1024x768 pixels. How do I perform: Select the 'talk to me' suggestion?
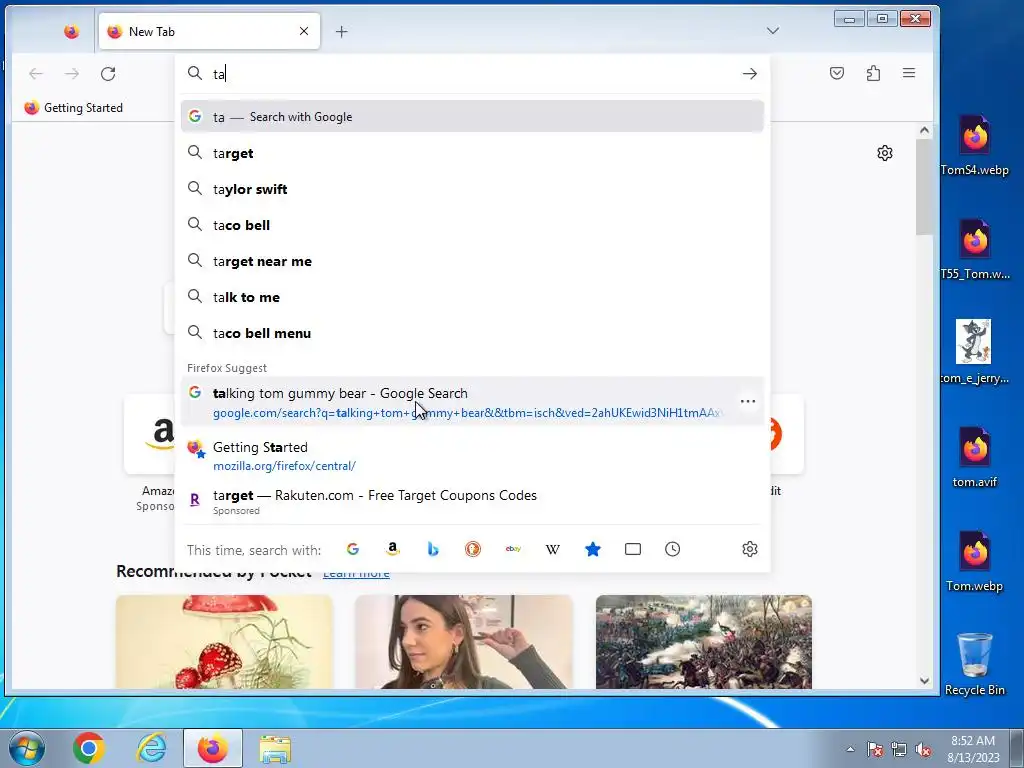pos(472,297)
